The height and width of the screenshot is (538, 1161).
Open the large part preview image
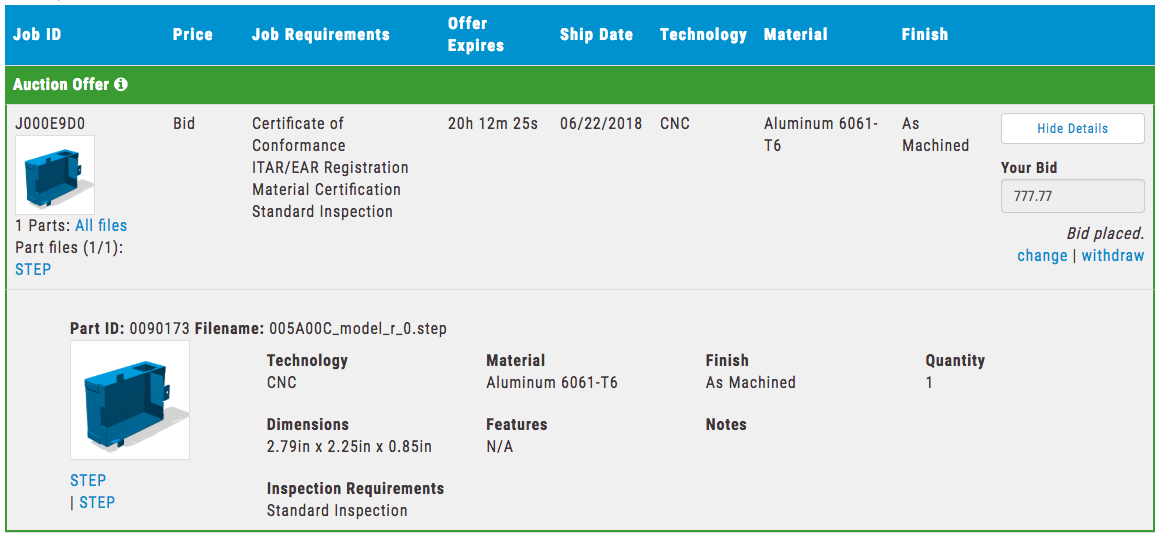[x=130, y=400]
